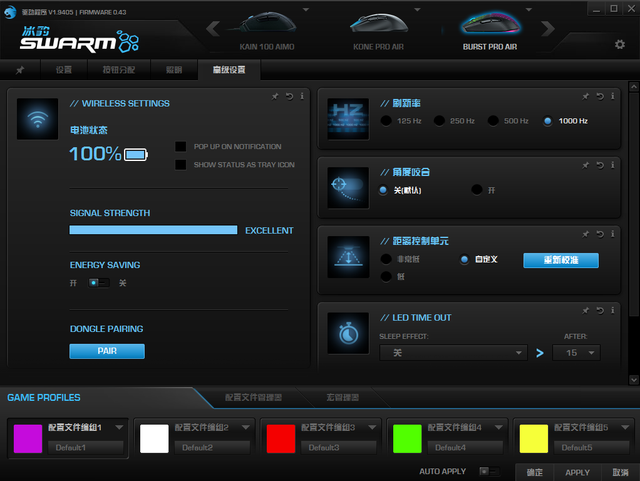Show info for 角度咬合 panel
This screenshot has width=640, height=481.
click(613, 165)
